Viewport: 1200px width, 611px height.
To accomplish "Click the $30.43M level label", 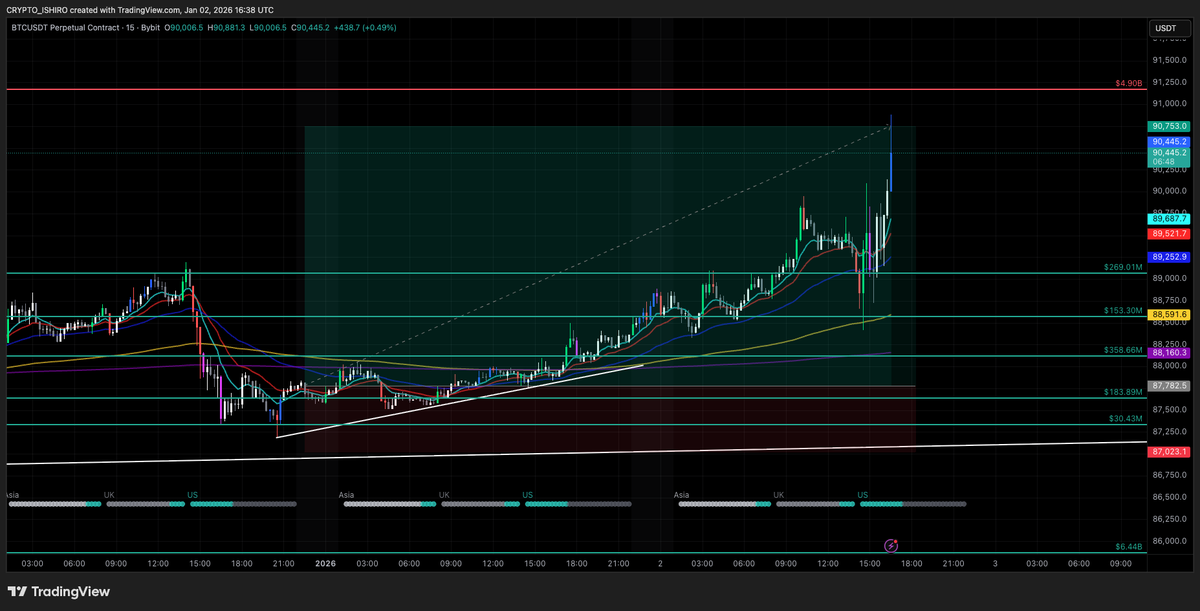I will [1125, 418].
